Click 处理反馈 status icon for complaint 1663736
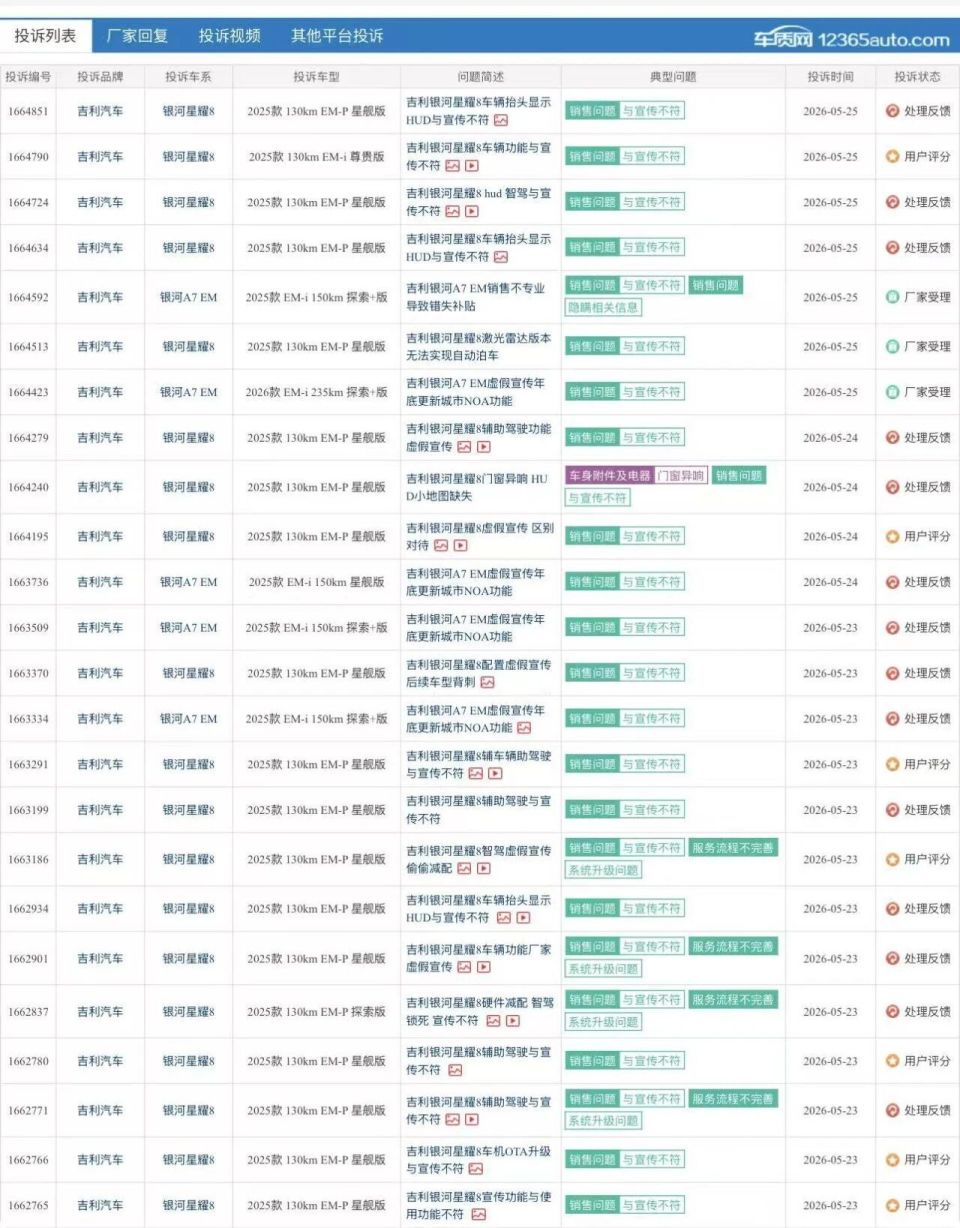Viewport: 960px width, 1228px height. (x=893, y=582)
